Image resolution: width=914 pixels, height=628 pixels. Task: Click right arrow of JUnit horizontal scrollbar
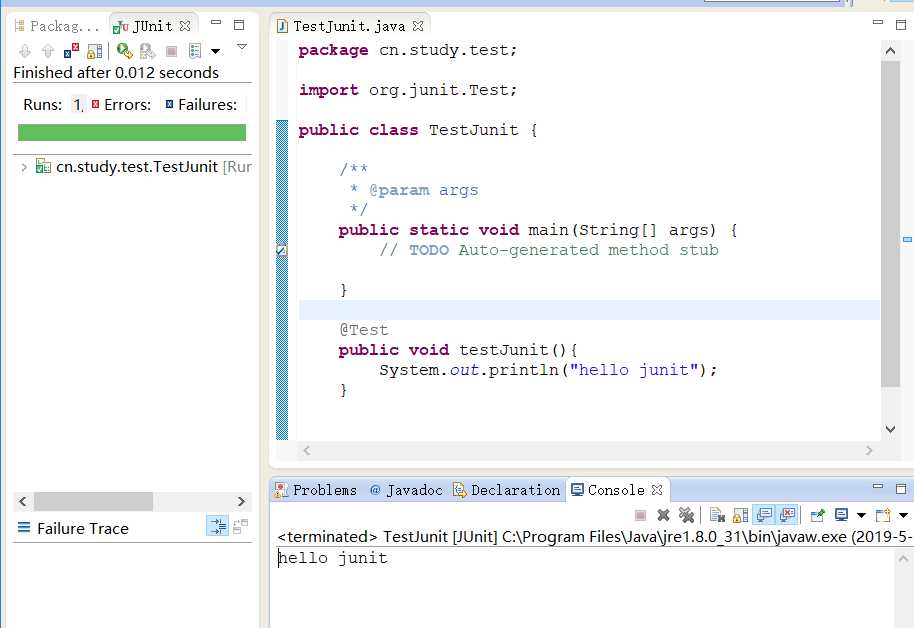tap(241, 501)
